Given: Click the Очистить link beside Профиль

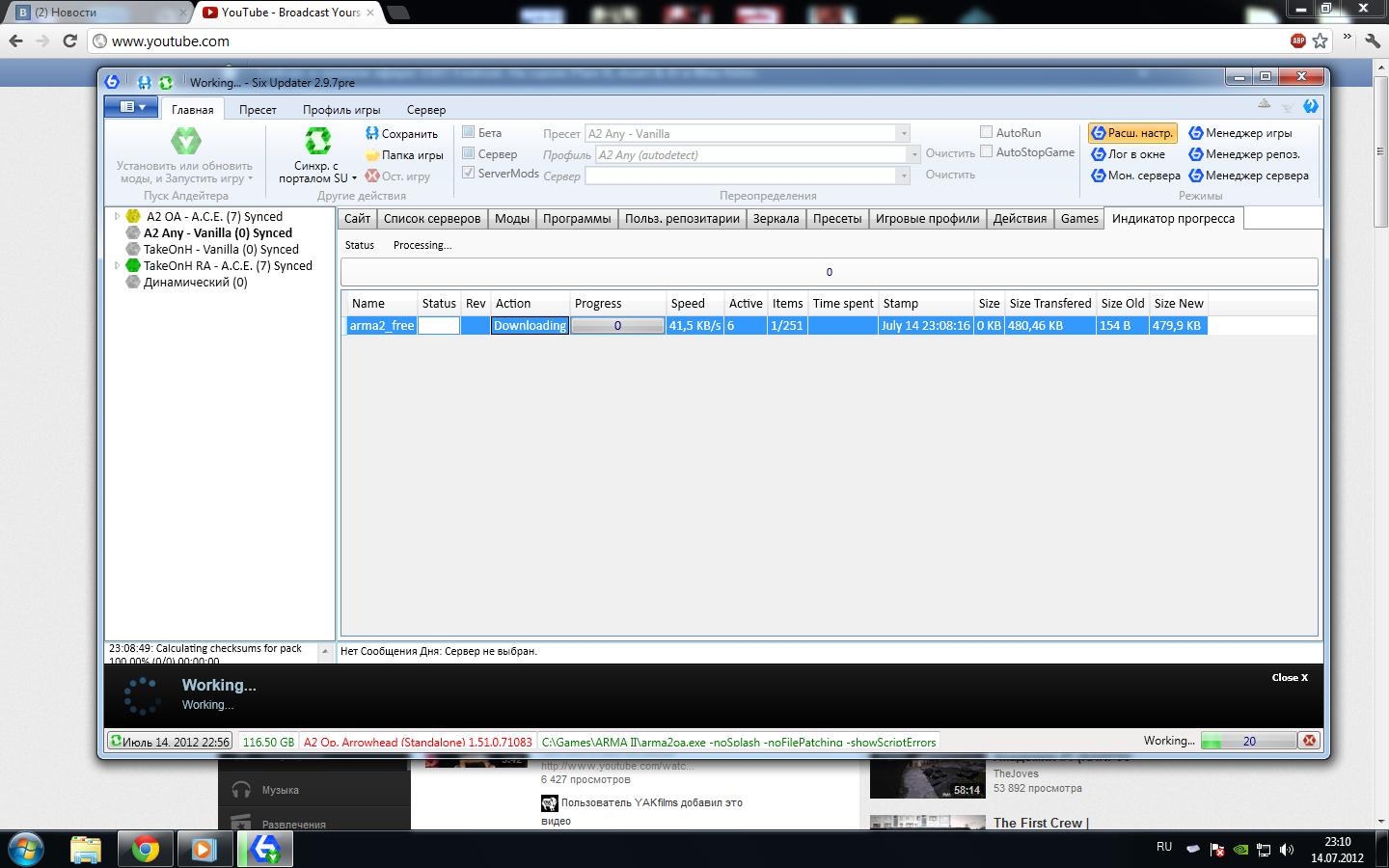Looking at the screenshot, I should [x=950, y=154].
